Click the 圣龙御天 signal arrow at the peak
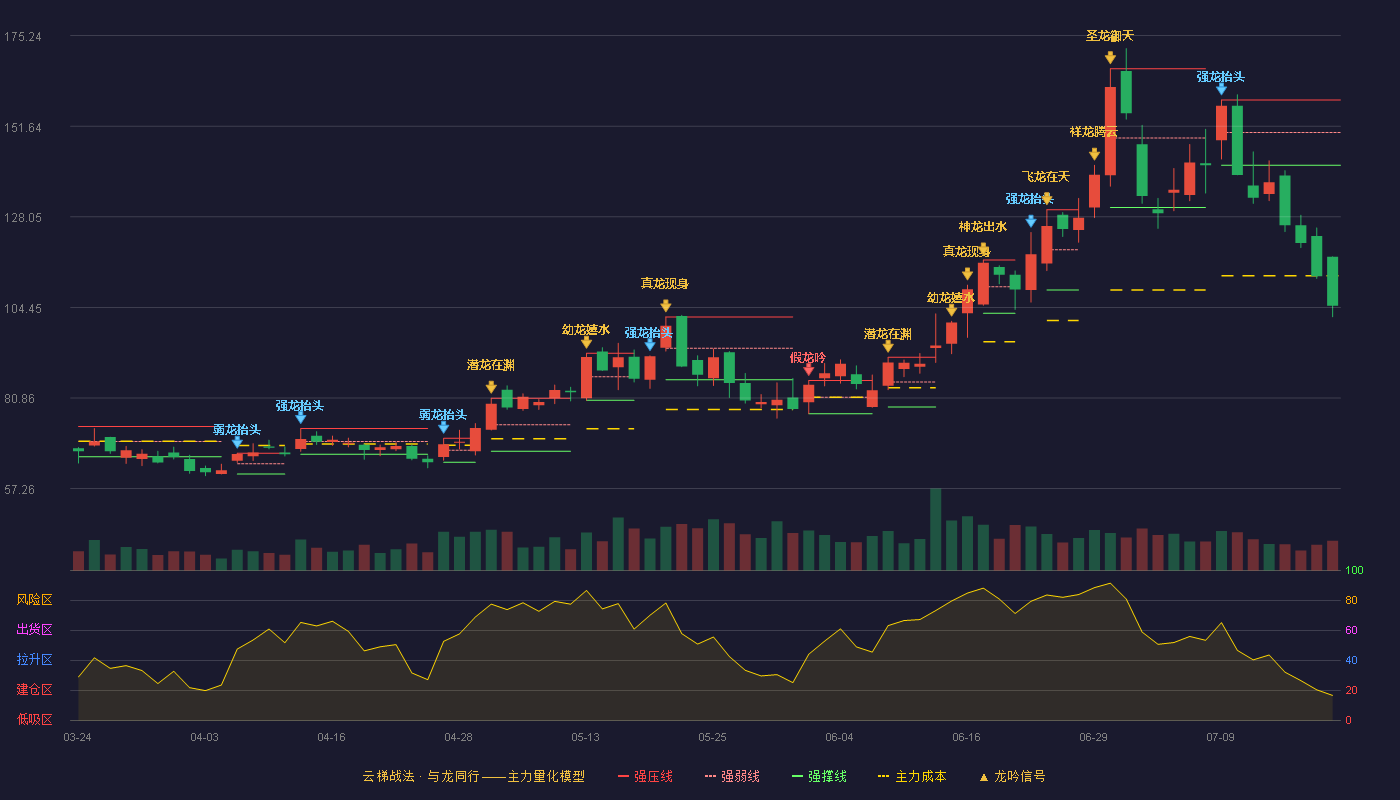1400x800 pixels. 1110,58
